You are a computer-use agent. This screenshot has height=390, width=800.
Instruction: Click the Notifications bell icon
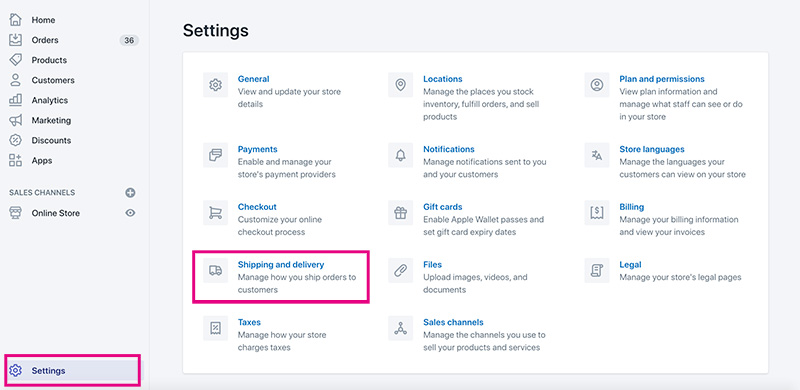(401, 155)
